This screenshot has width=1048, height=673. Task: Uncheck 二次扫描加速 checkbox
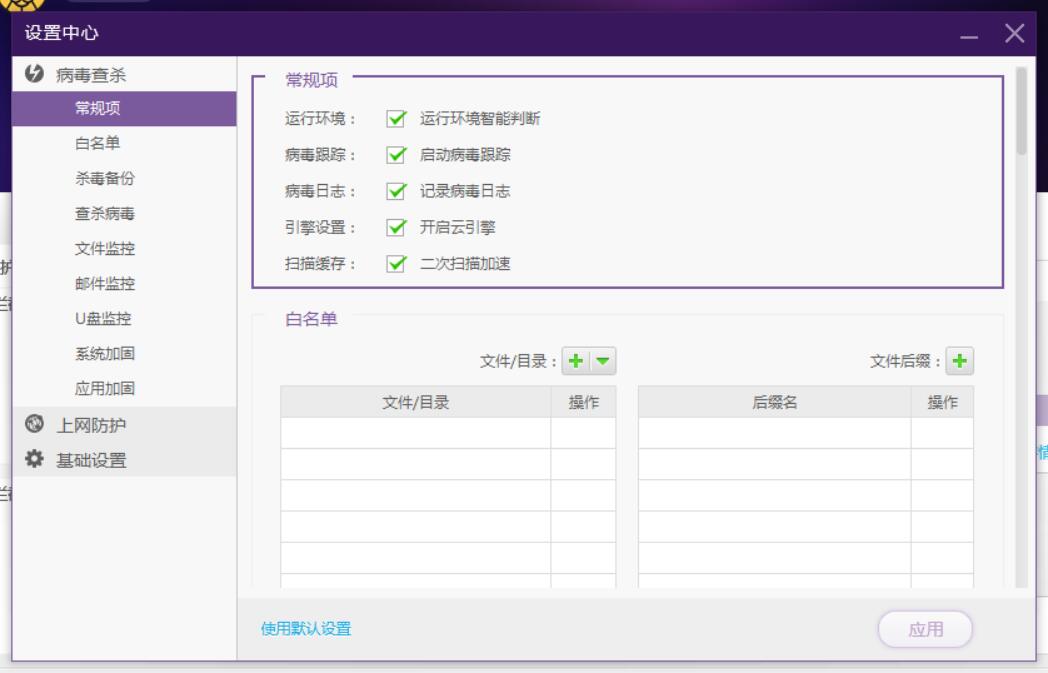tap(397, 264)
